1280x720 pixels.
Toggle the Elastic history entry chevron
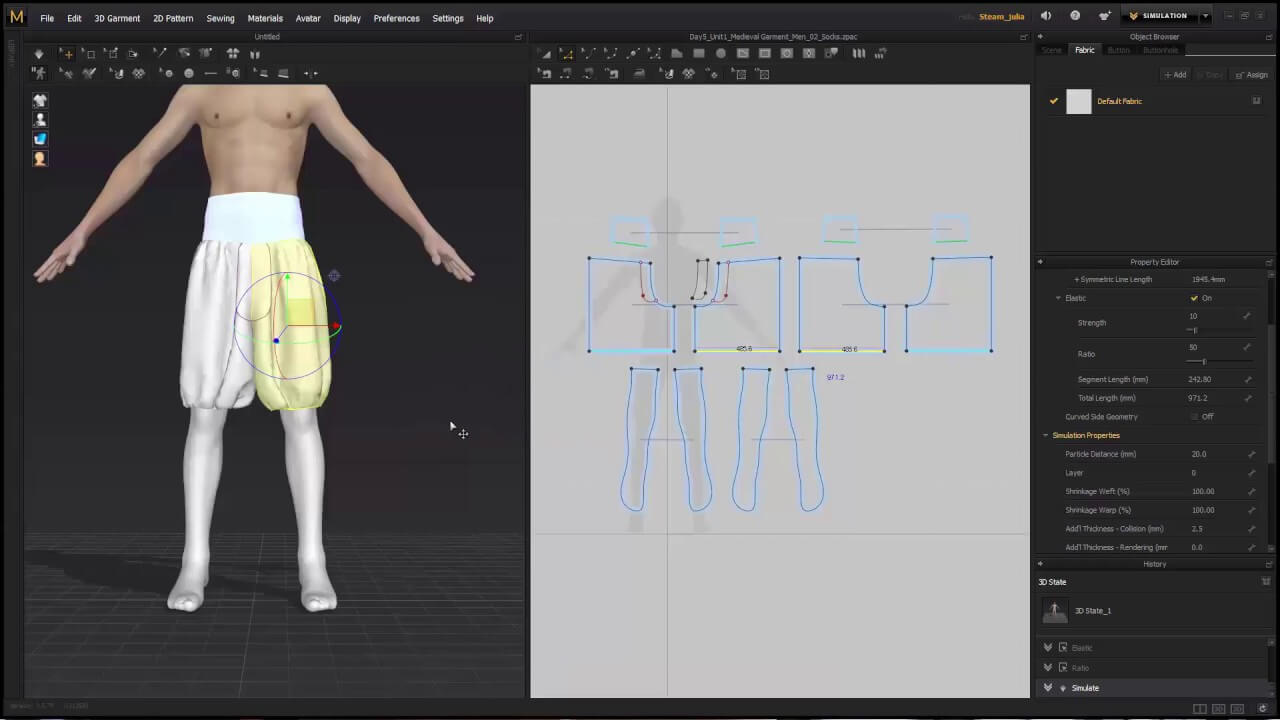click(1048, 648)
